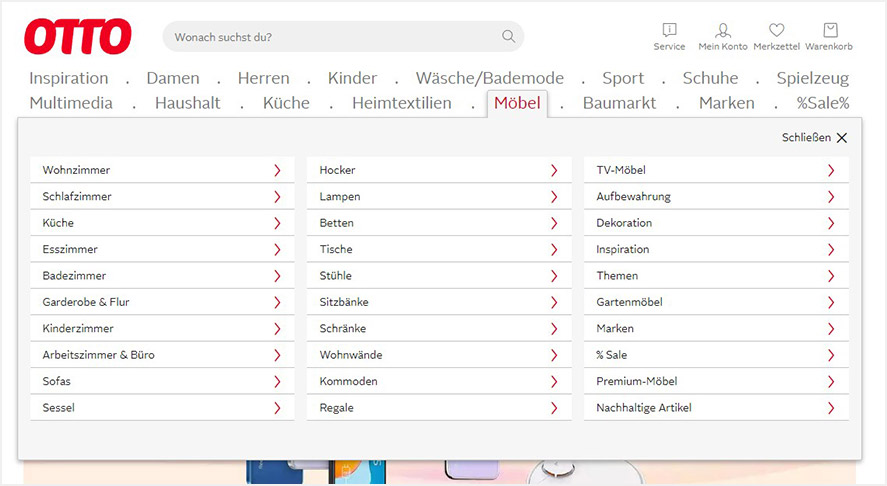Click the OTTO logo

click(77, 37)
